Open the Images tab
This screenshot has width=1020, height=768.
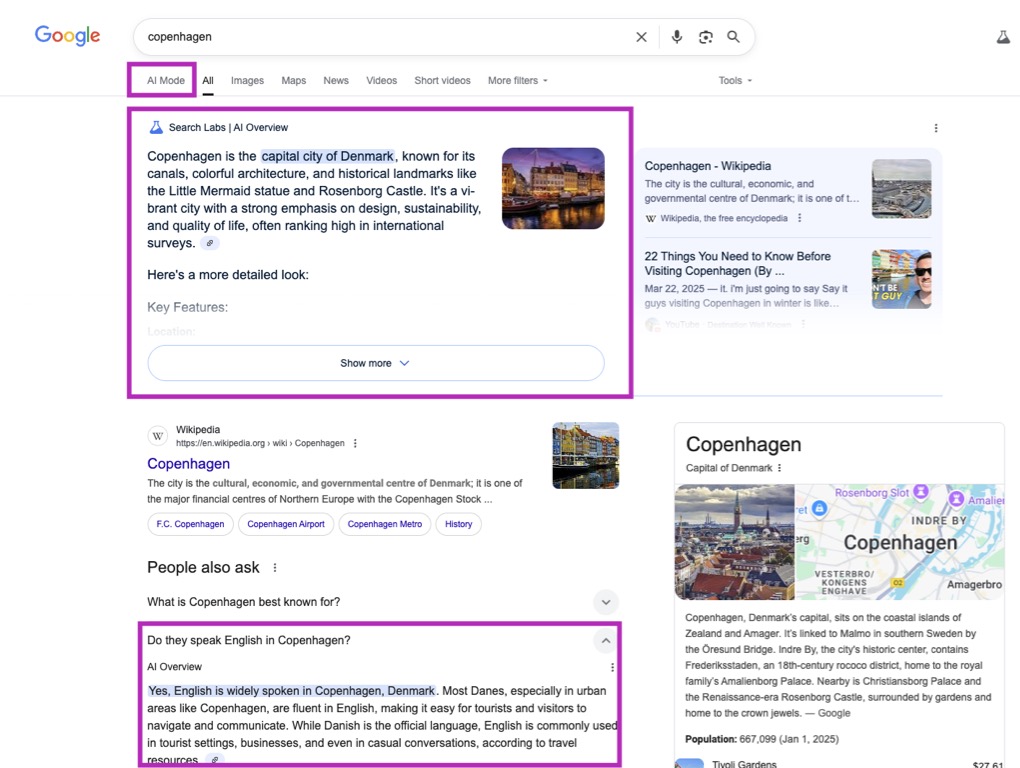click(247, 81)
